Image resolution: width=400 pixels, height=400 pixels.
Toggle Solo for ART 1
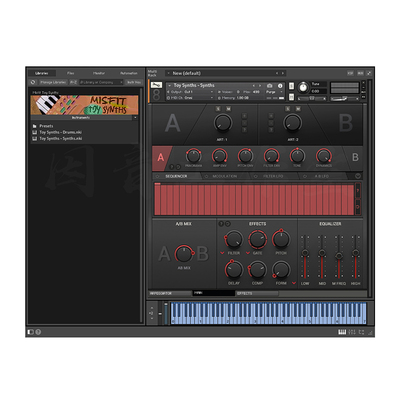click(218, 109)
